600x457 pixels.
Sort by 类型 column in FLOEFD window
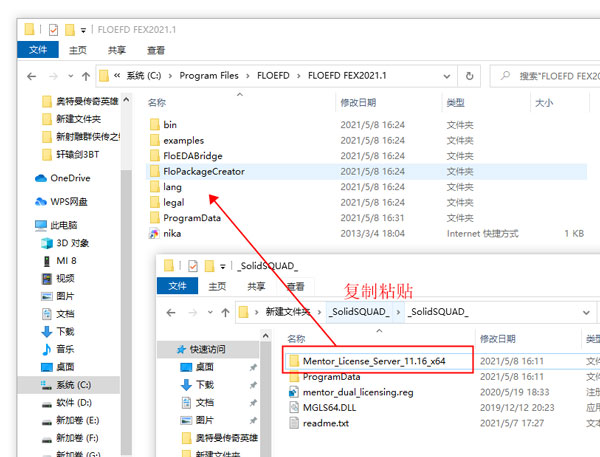pyautogui.click(x=455, y=103)
